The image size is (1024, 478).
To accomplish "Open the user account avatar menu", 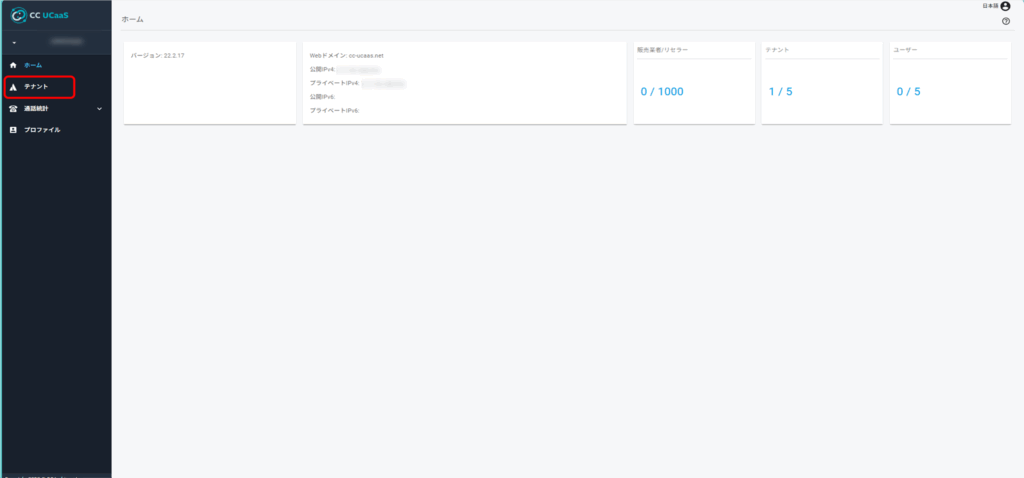I will click(1005, 6).
